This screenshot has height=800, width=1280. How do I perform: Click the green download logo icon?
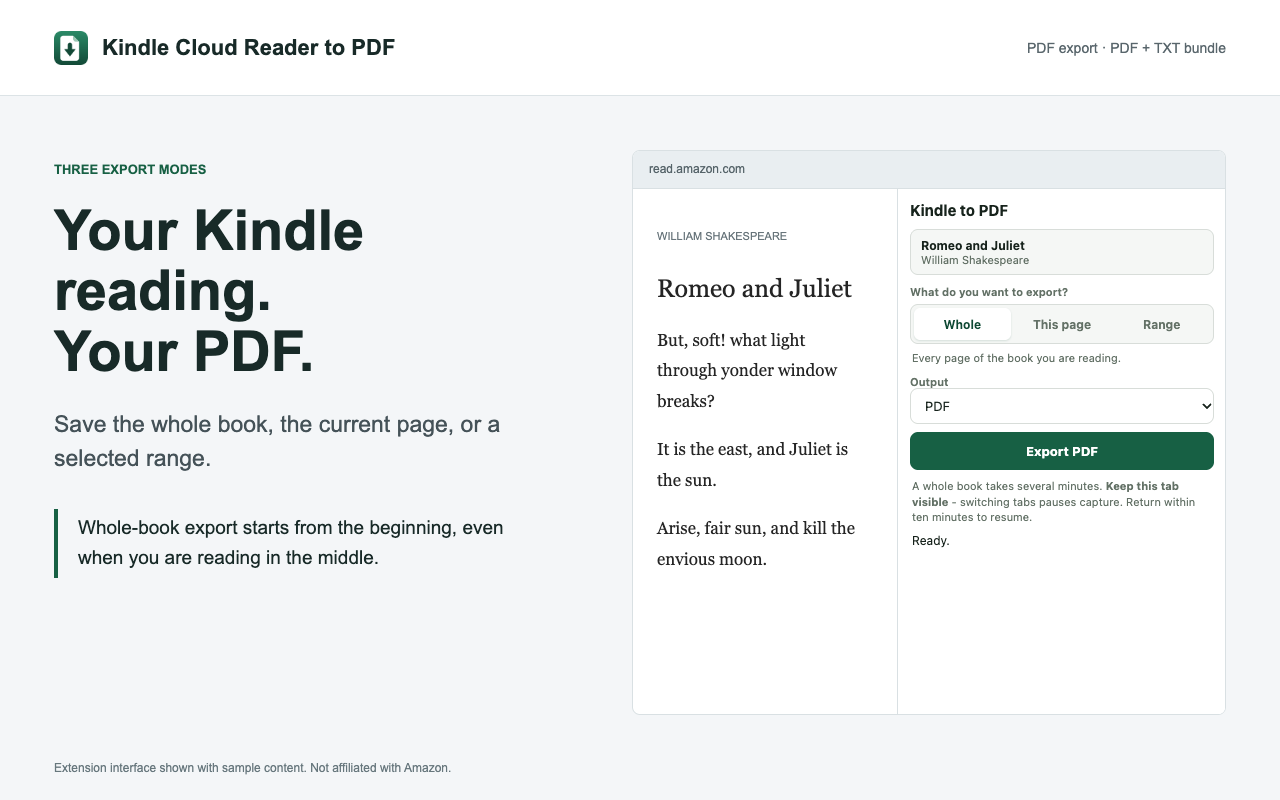coord(71,48)
